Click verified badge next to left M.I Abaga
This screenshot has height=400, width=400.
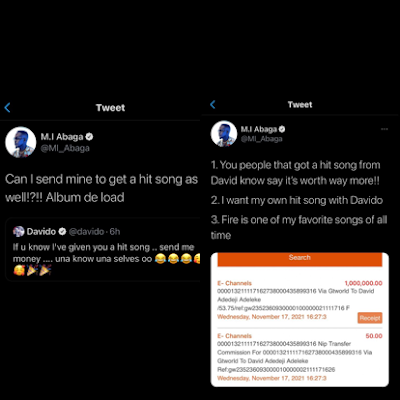pos(89,137)
